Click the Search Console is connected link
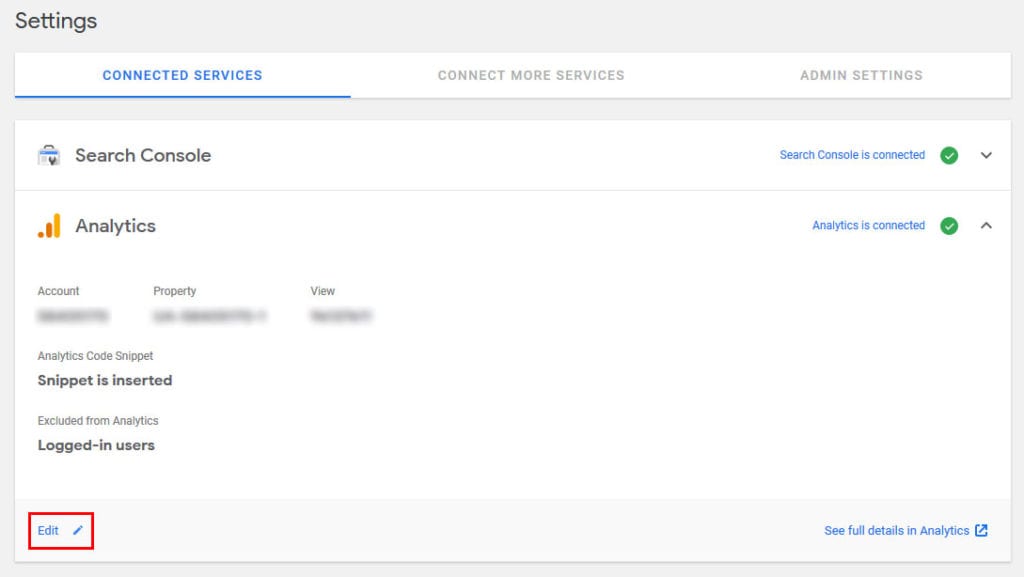Viewport: 1024px width, 577px height. 852,155
